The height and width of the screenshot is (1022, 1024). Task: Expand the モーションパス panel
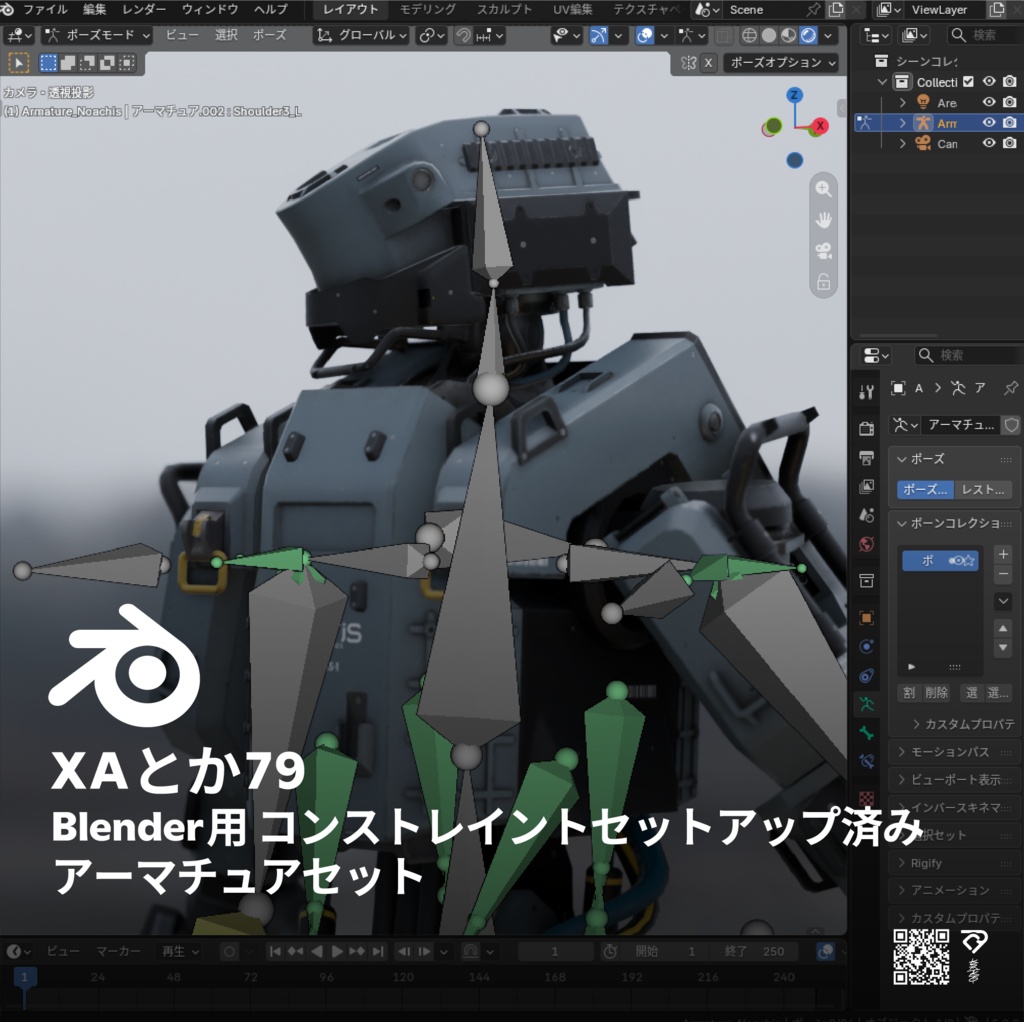point(954,752)
